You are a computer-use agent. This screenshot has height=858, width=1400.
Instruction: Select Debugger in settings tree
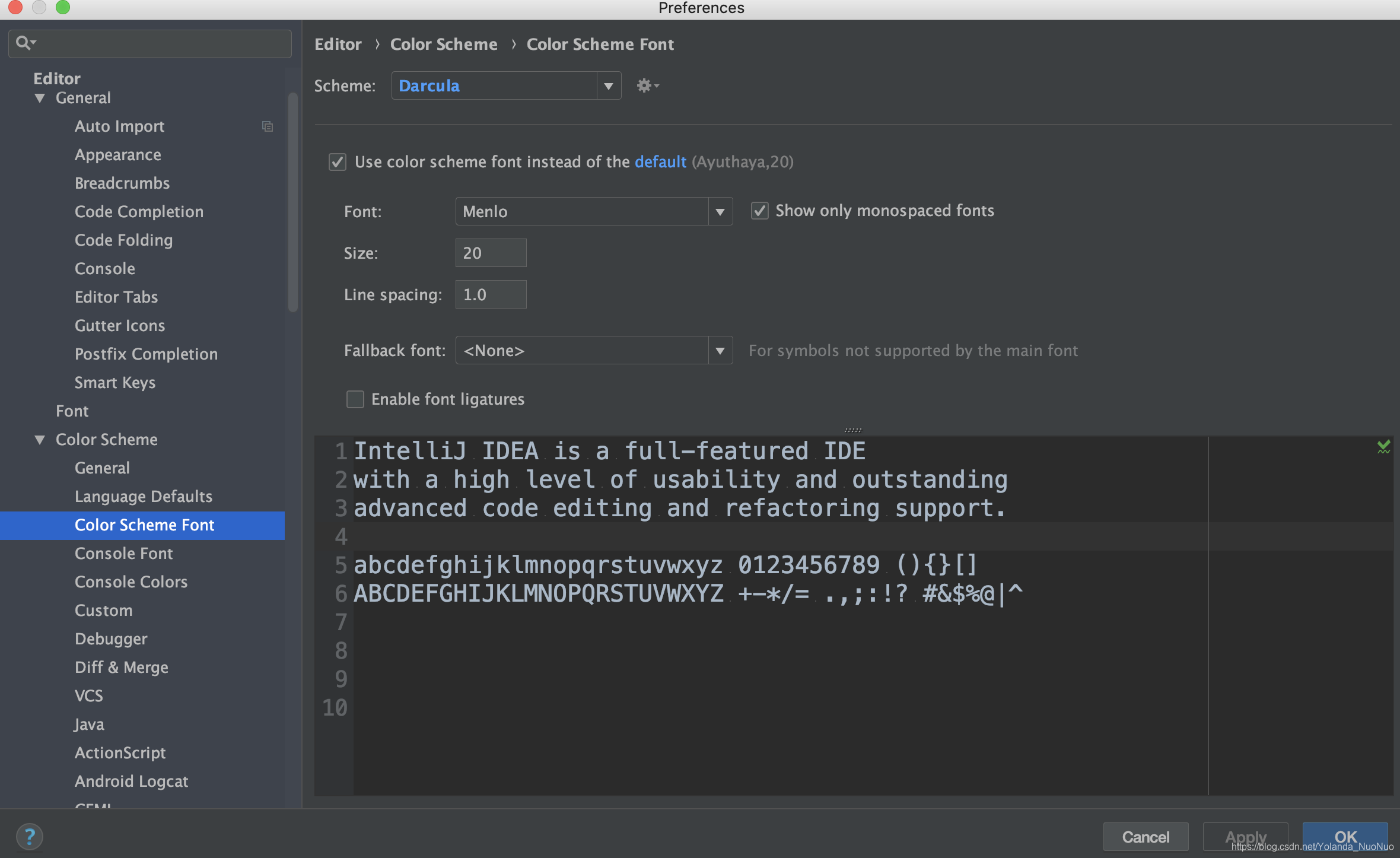(x=111, y=639)
